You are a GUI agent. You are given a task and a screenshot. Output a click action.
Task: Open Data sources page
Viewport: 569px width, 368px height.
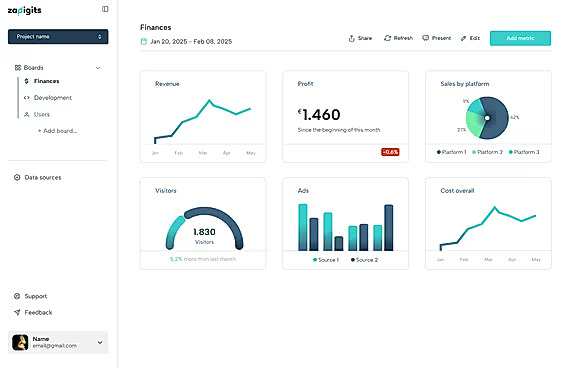(x=43, y=177)
